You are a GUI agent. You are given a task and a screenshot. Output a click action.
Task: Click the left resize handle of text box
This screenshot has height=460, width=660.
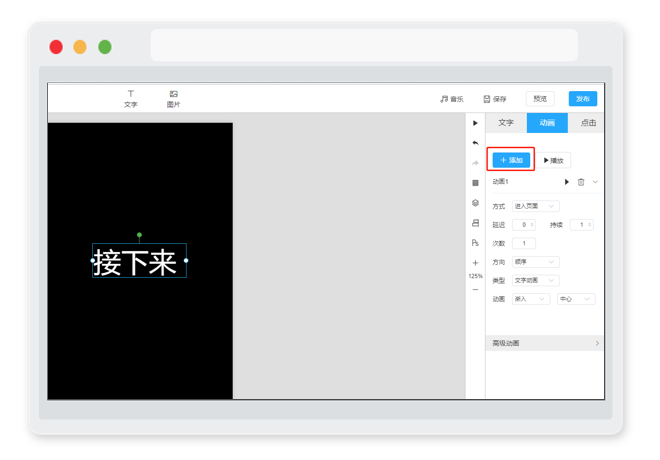(x=93, y=261)
